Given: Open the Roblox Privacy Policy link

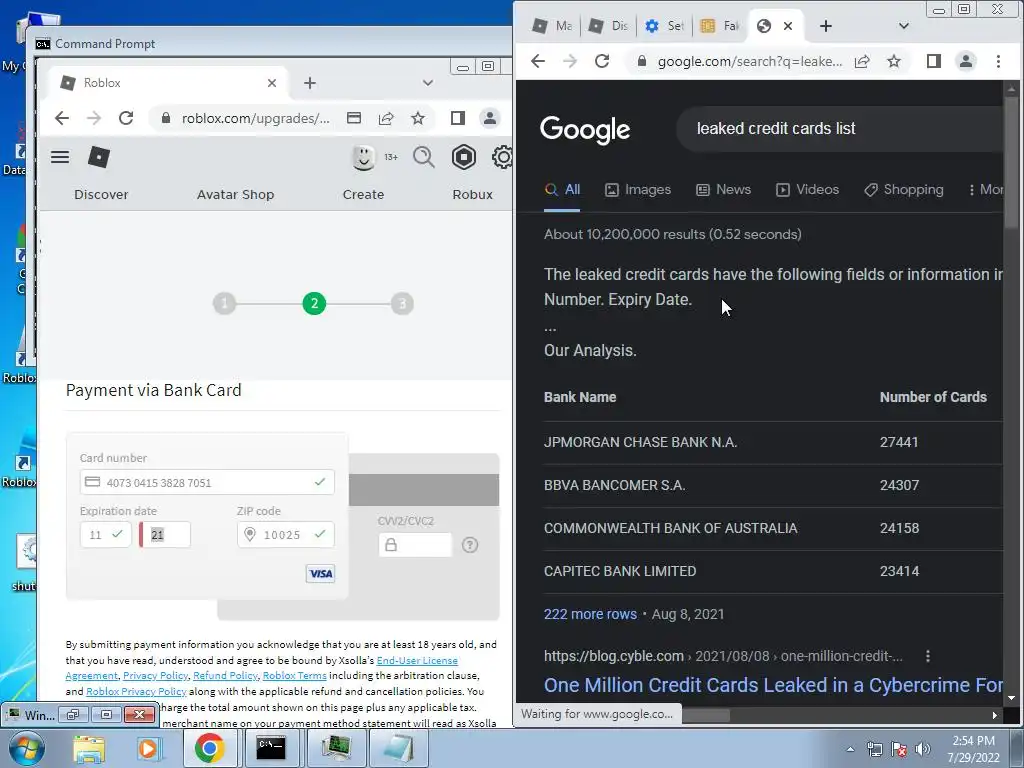Looking at the screenshot, I should 136,692.
